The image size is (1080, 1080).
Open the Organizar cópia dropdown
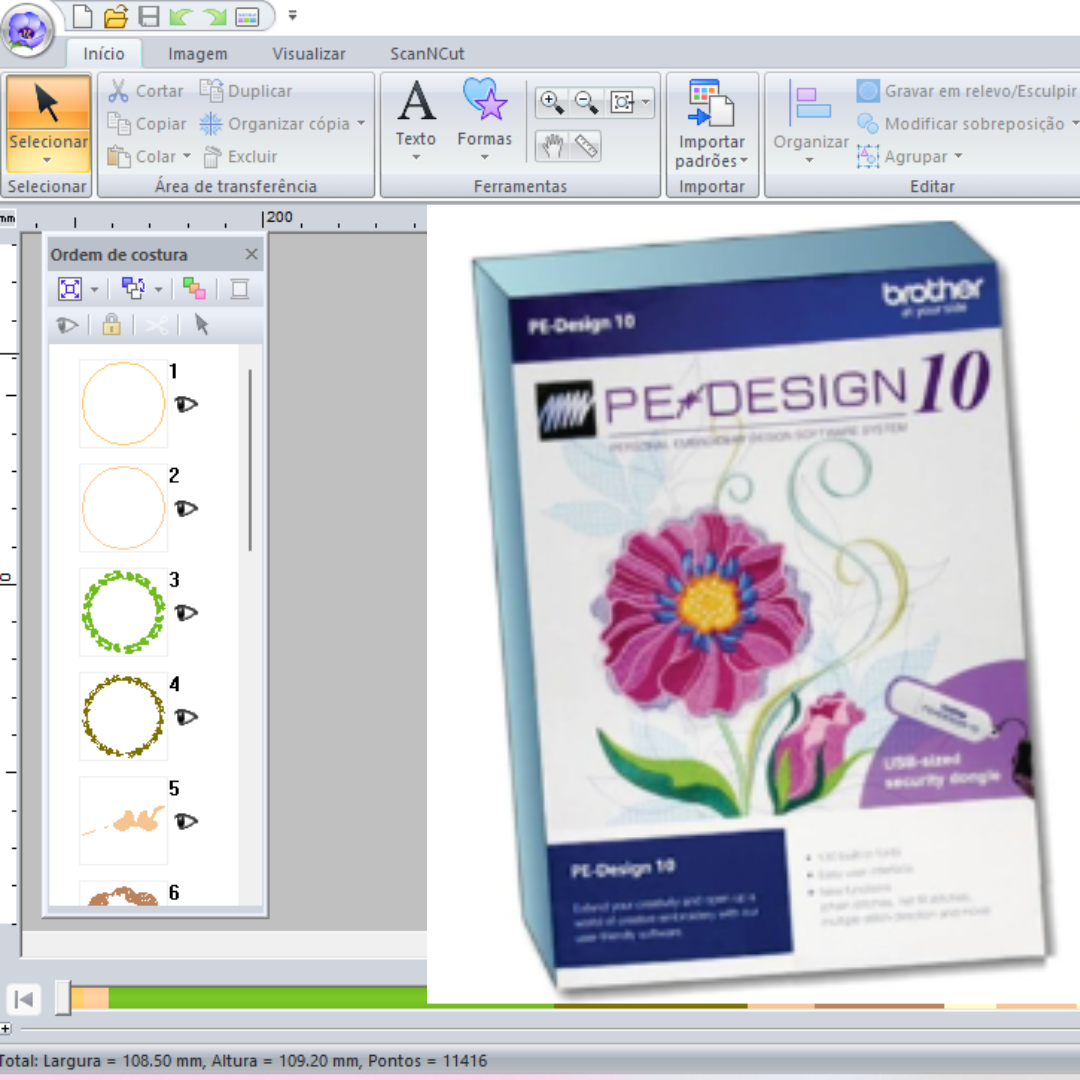point(287,123)
